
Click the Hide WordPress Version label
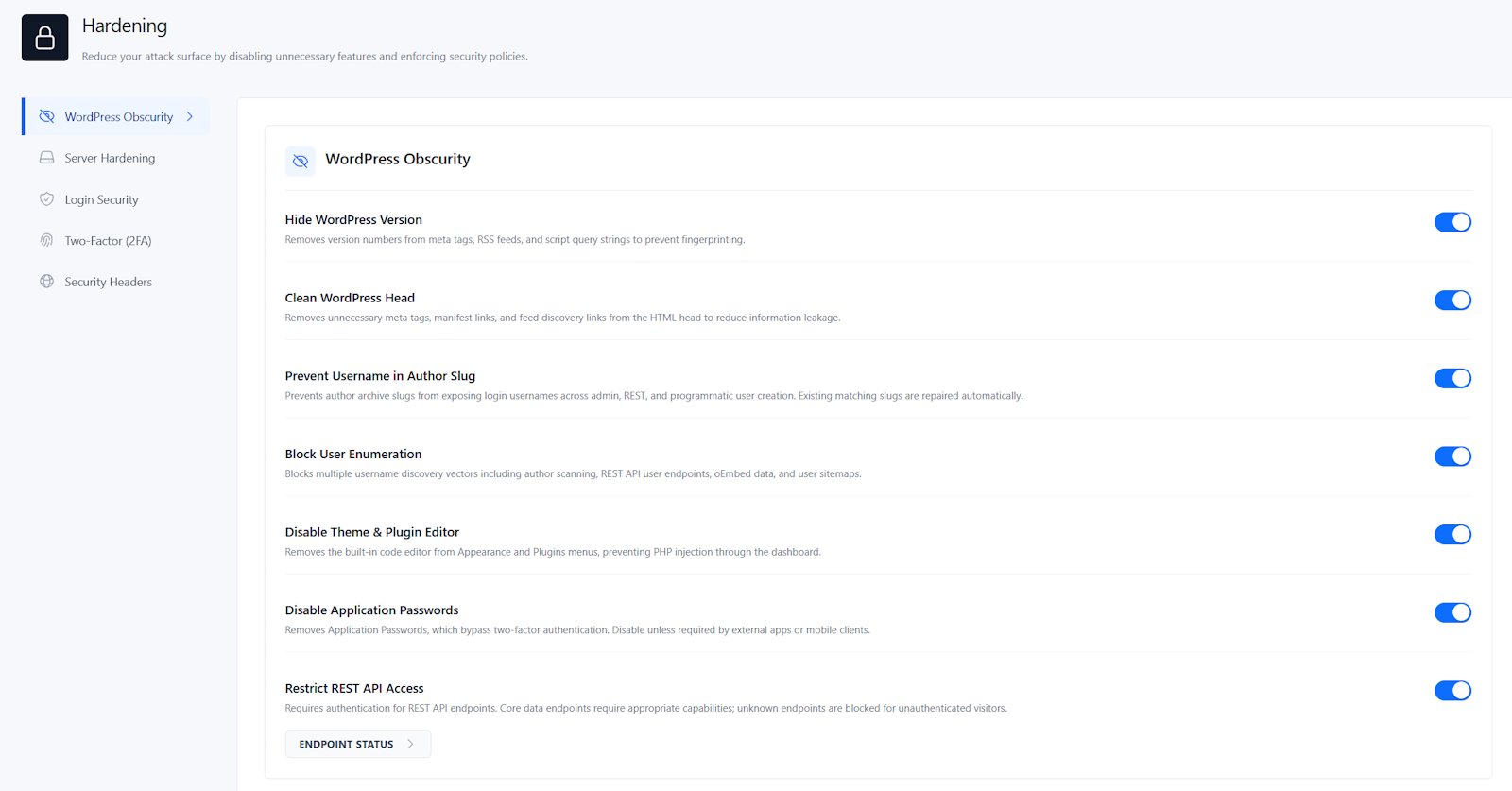353,219
